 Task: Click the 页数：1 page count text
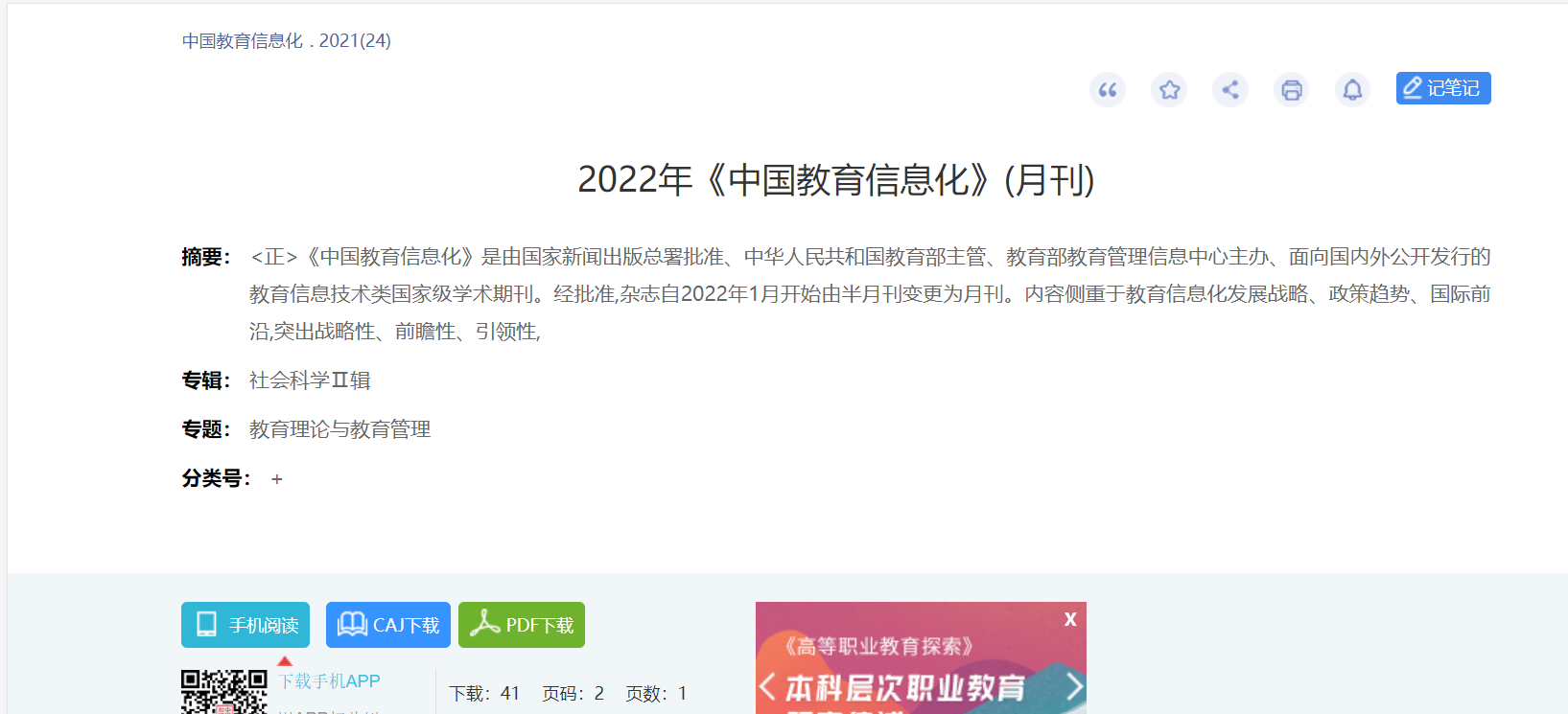click(657, 693)
